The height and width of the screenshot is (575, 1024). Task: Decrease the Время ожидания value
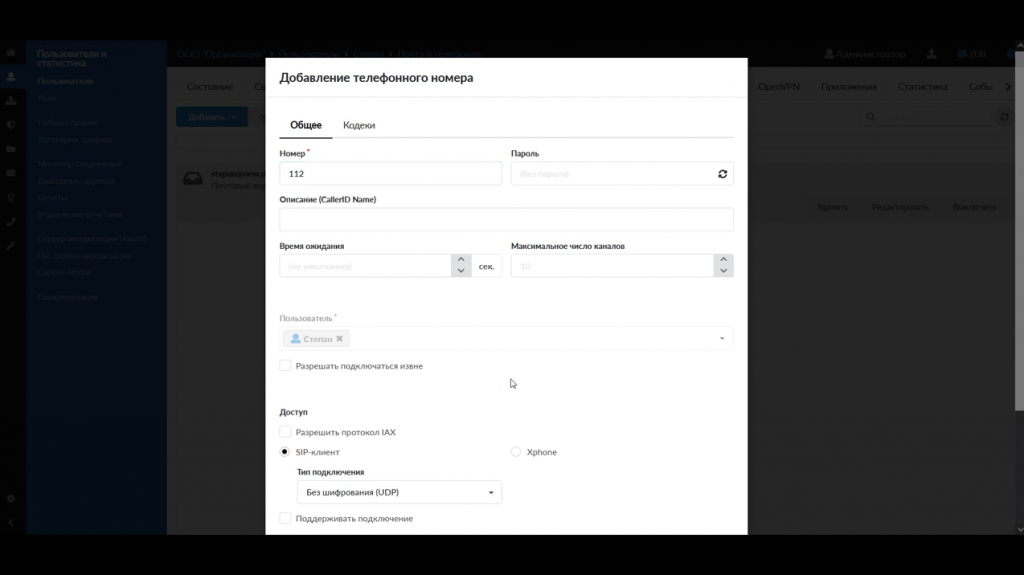click(x=461, y=271)
